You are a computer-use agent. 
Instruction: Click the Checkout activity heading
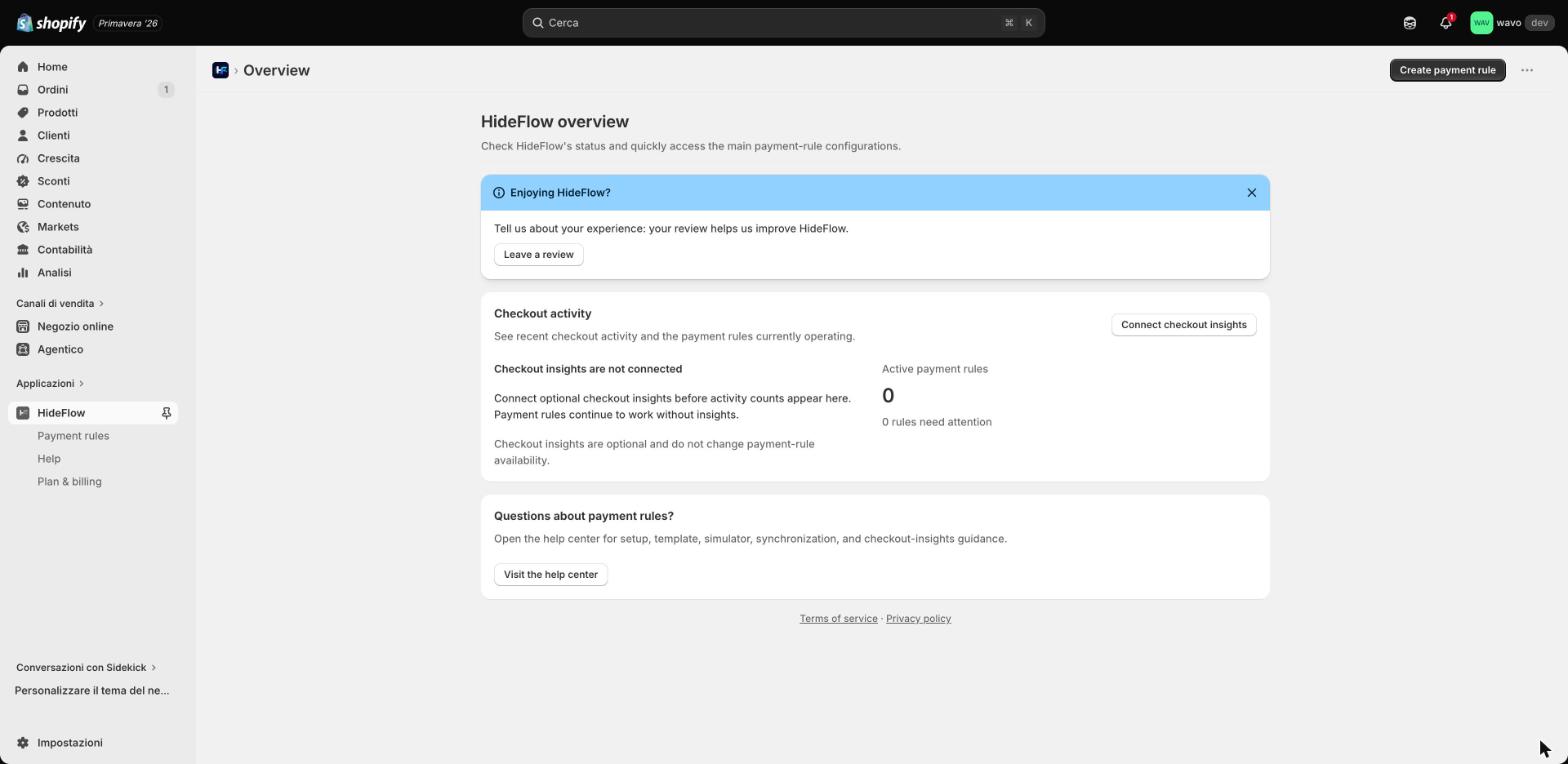(543, 314)
